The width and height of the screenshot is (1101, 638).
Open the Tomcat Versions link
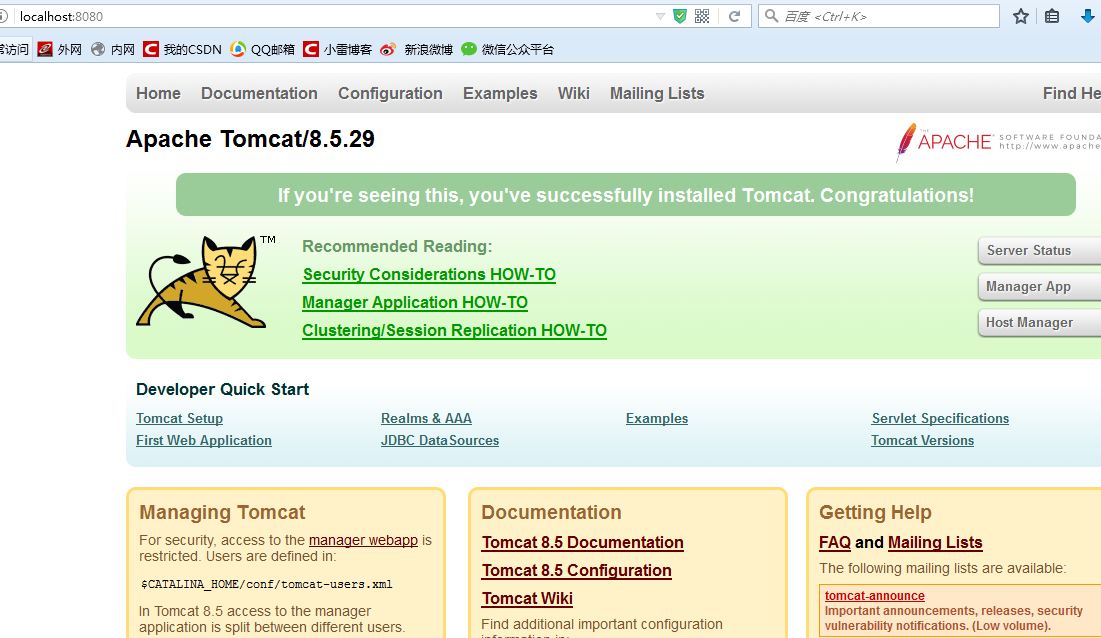923,440
